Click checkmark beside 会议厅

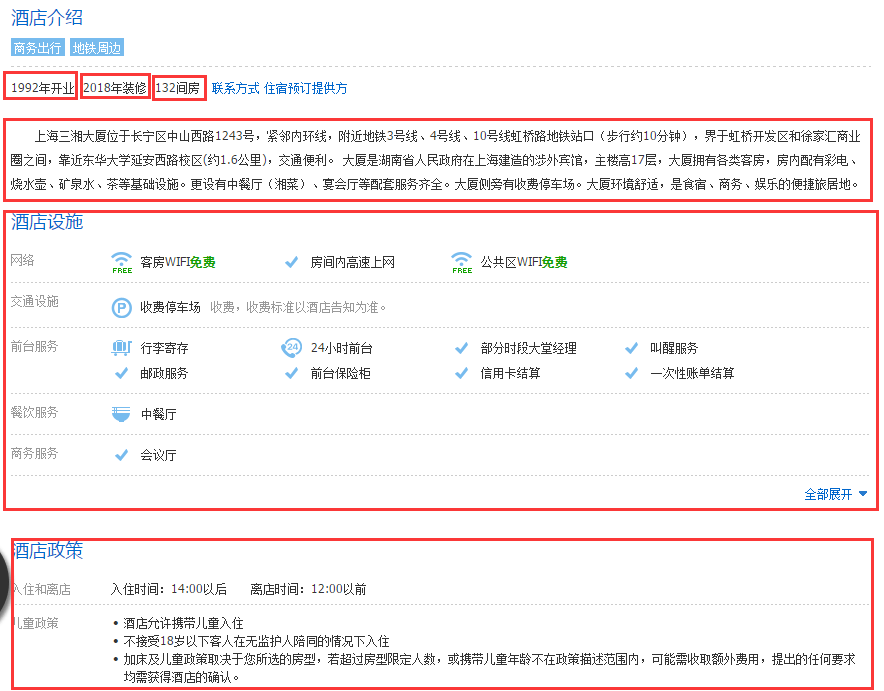[121, 455]
